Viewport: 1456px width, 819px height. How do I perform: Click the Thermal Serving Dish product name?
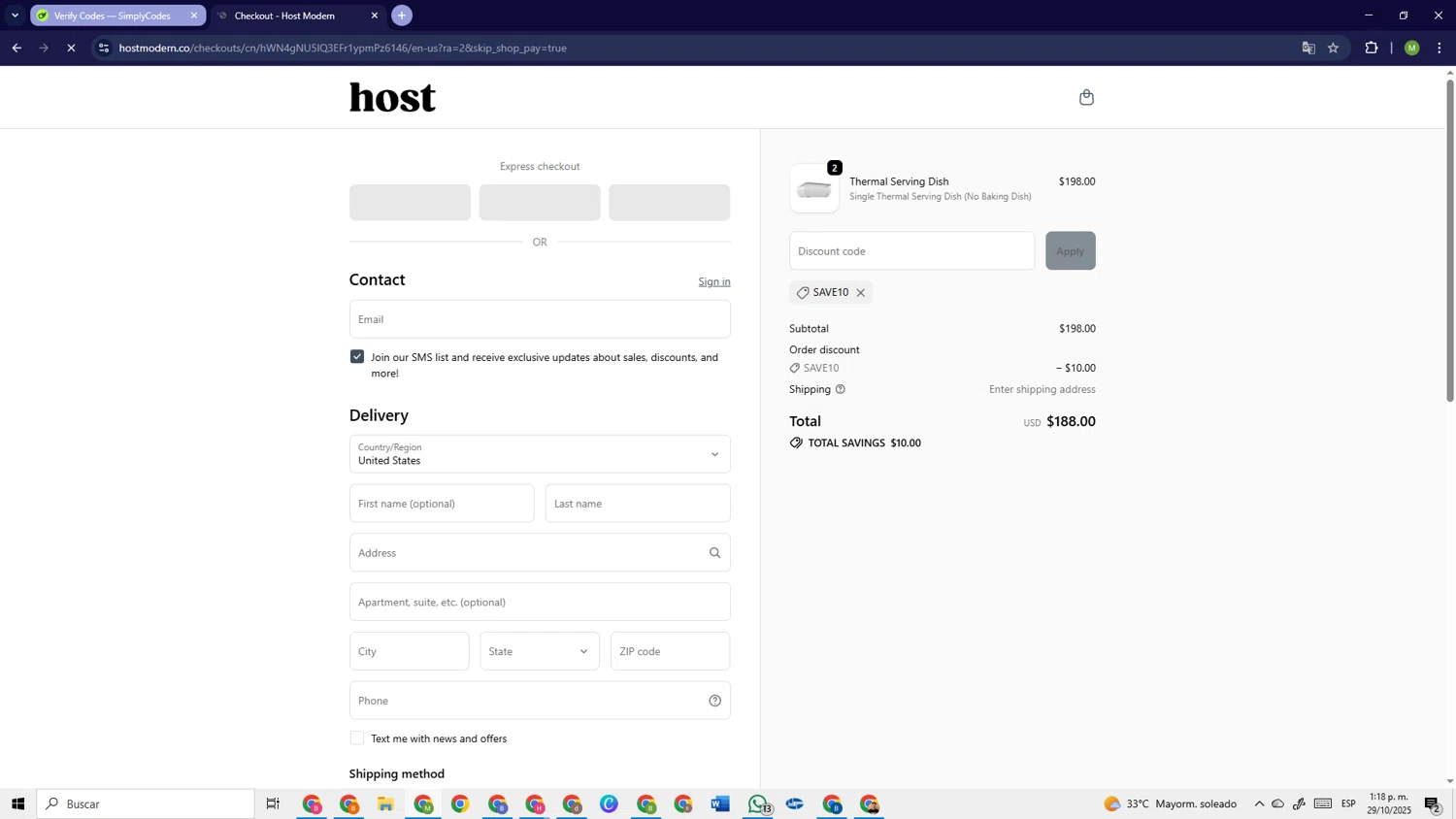[899, 181]
